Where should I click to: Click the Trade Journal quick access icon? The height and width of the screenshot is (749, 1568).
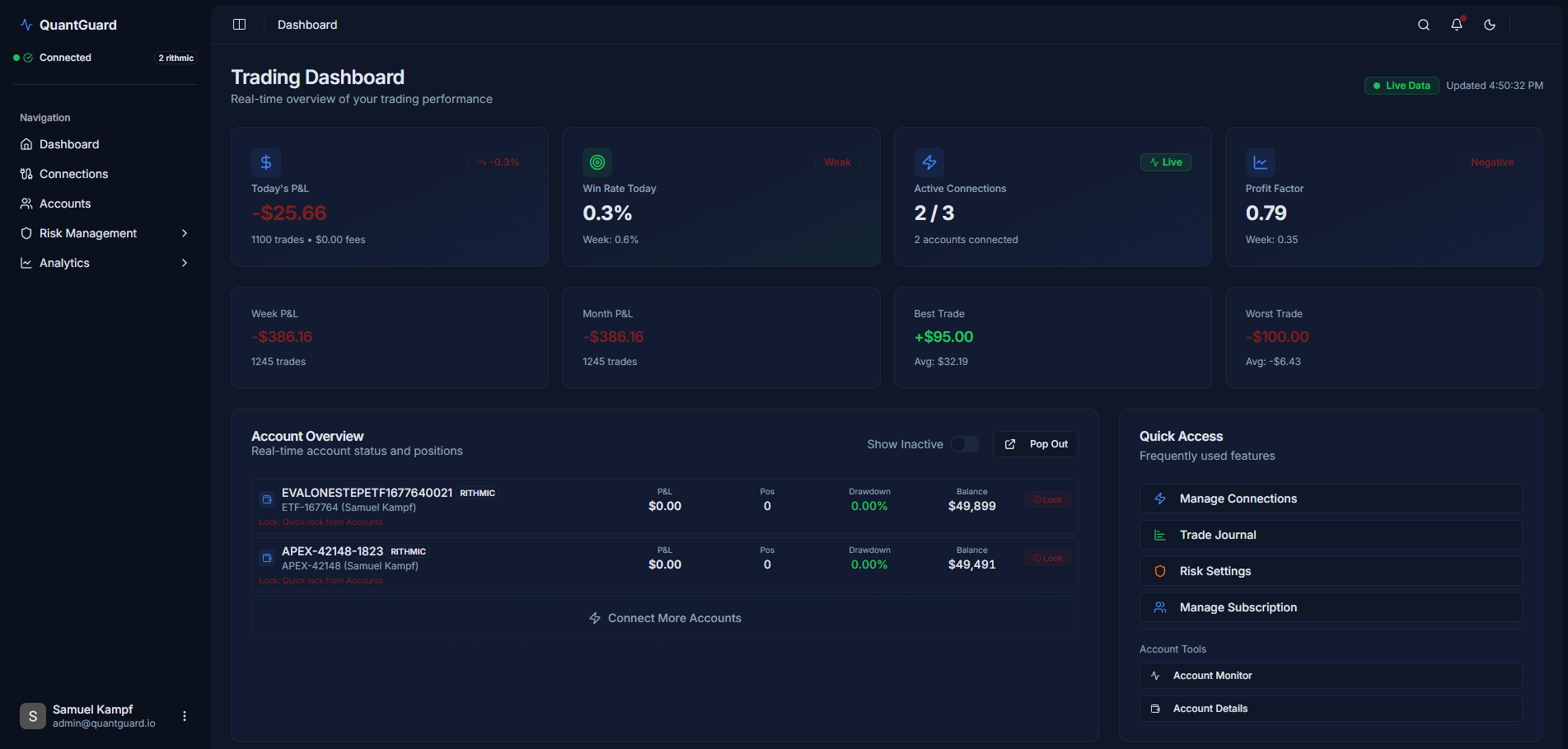coord(1160,534)
